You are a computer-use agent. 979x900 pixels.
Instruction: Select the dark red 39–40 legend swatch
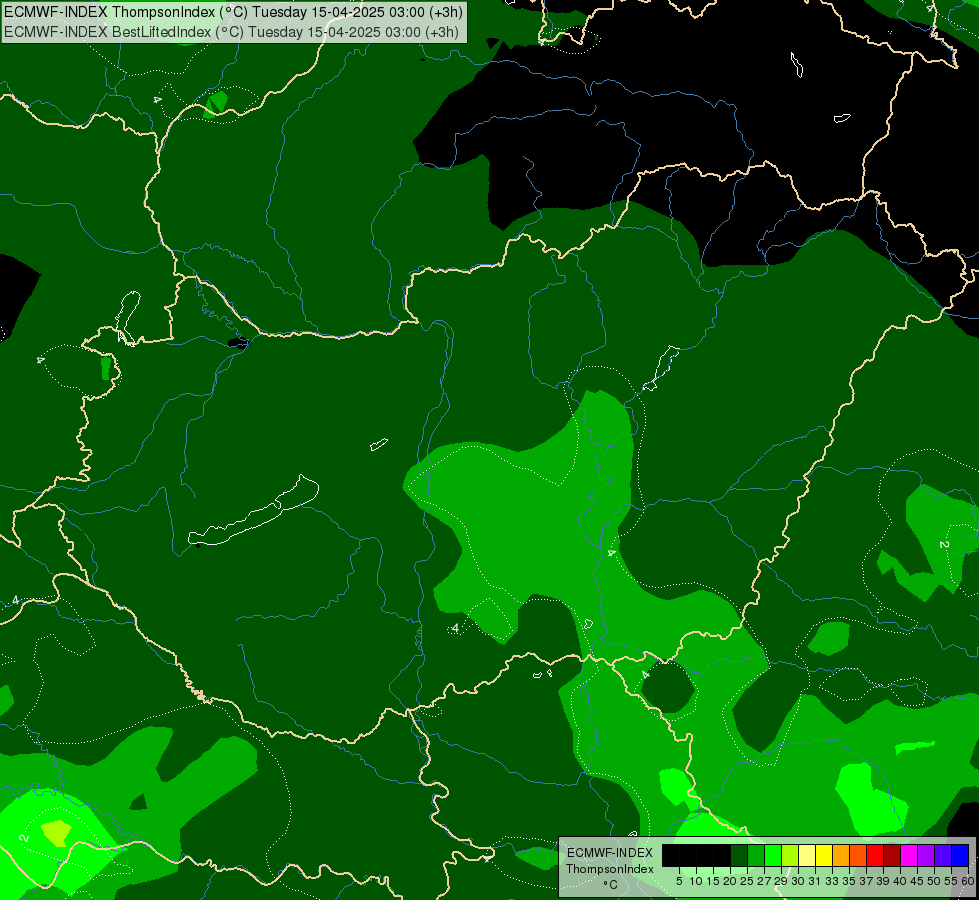point(892,855)
